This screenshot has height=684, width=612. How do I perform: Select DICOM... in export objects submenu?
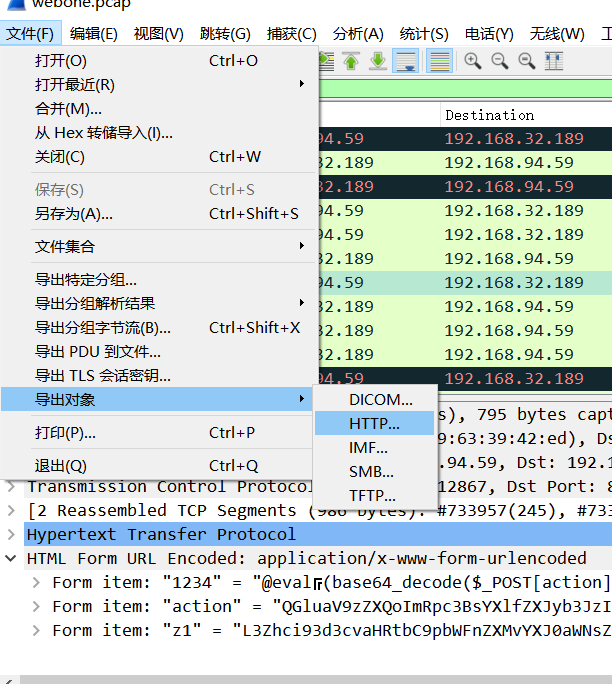point(375,400)
